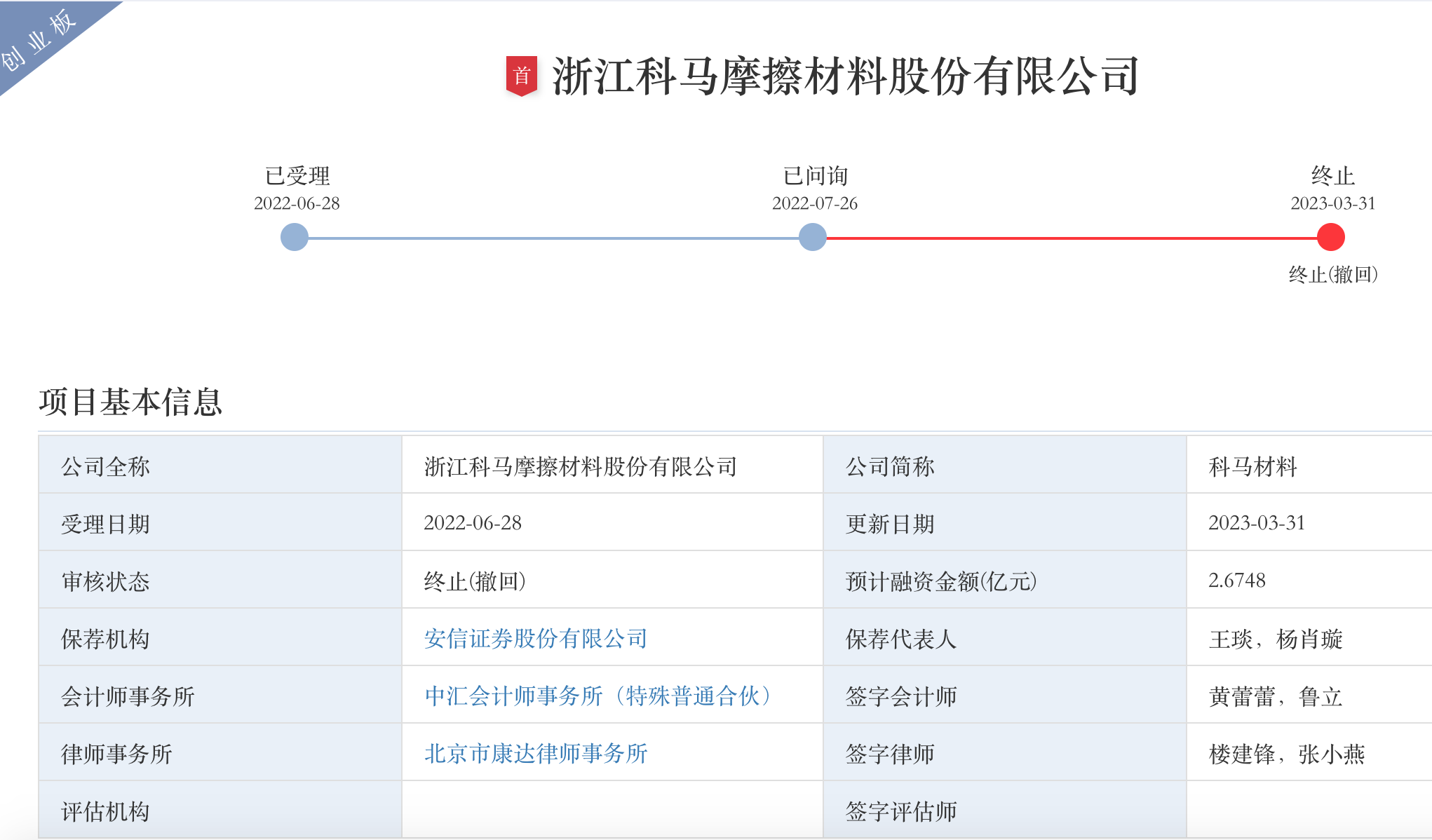Click the 科马材料 short name cell
Image resolution: width=1432 pixels, height=840 pixels.
[x=1252, y=467]
